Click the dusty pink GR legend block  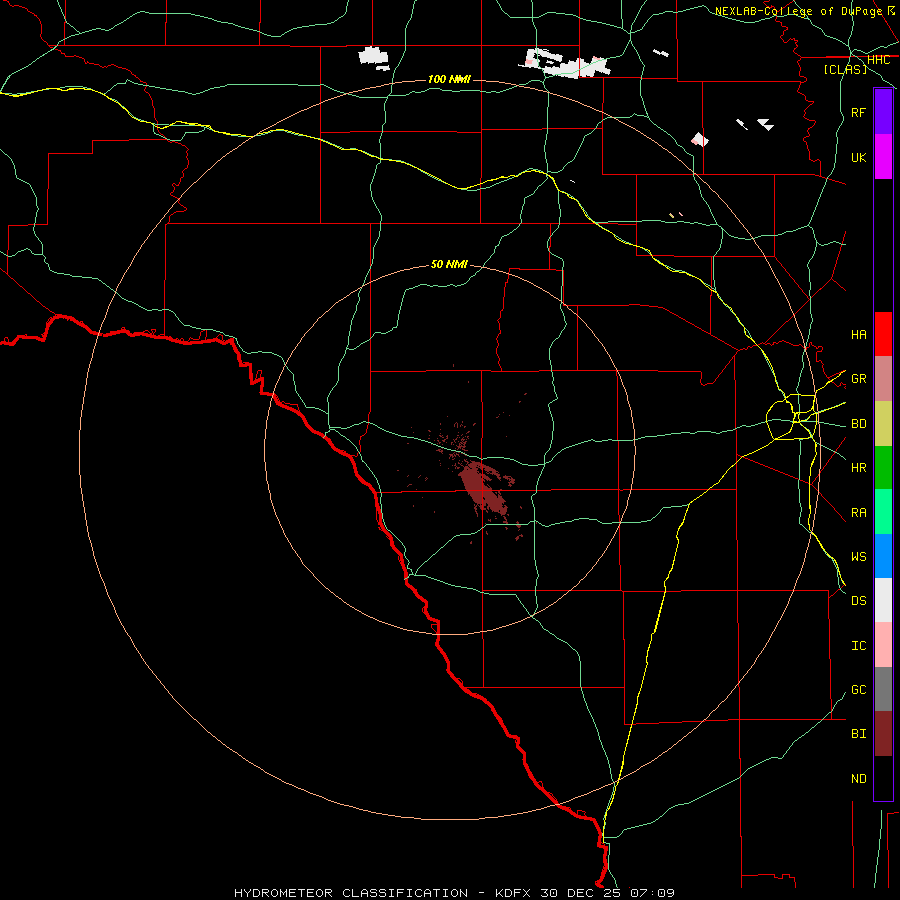(x=883, y=378)
